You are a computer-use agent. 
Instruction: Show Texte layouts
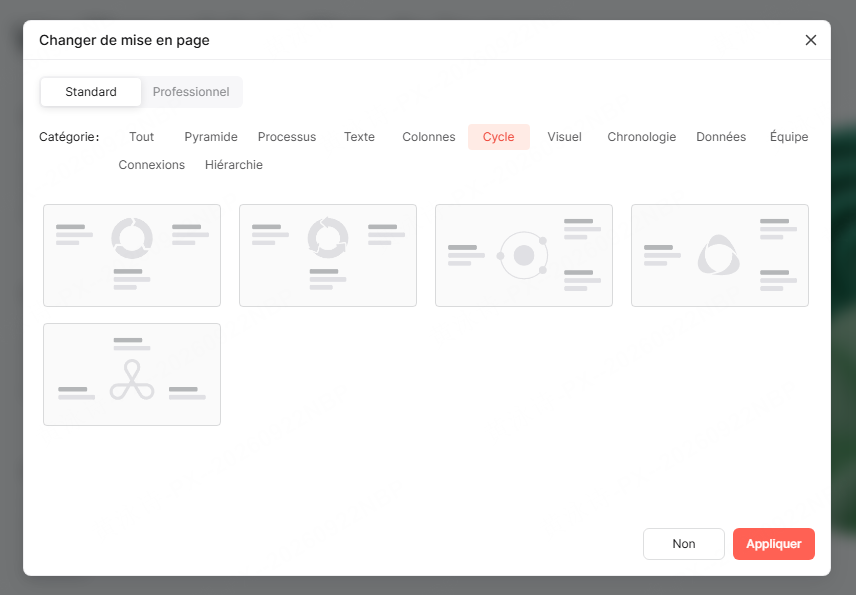(359, 136)
